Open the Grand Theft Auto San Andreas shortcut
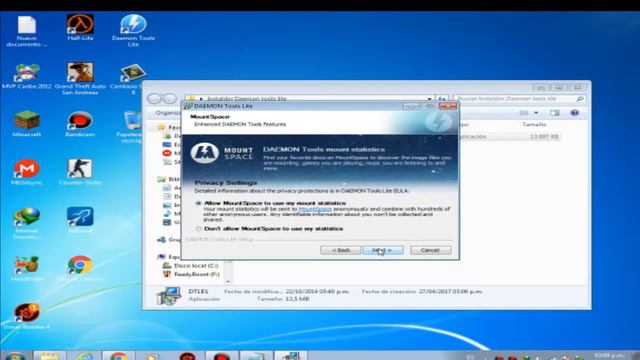640x360 pixels. (80, 78)
